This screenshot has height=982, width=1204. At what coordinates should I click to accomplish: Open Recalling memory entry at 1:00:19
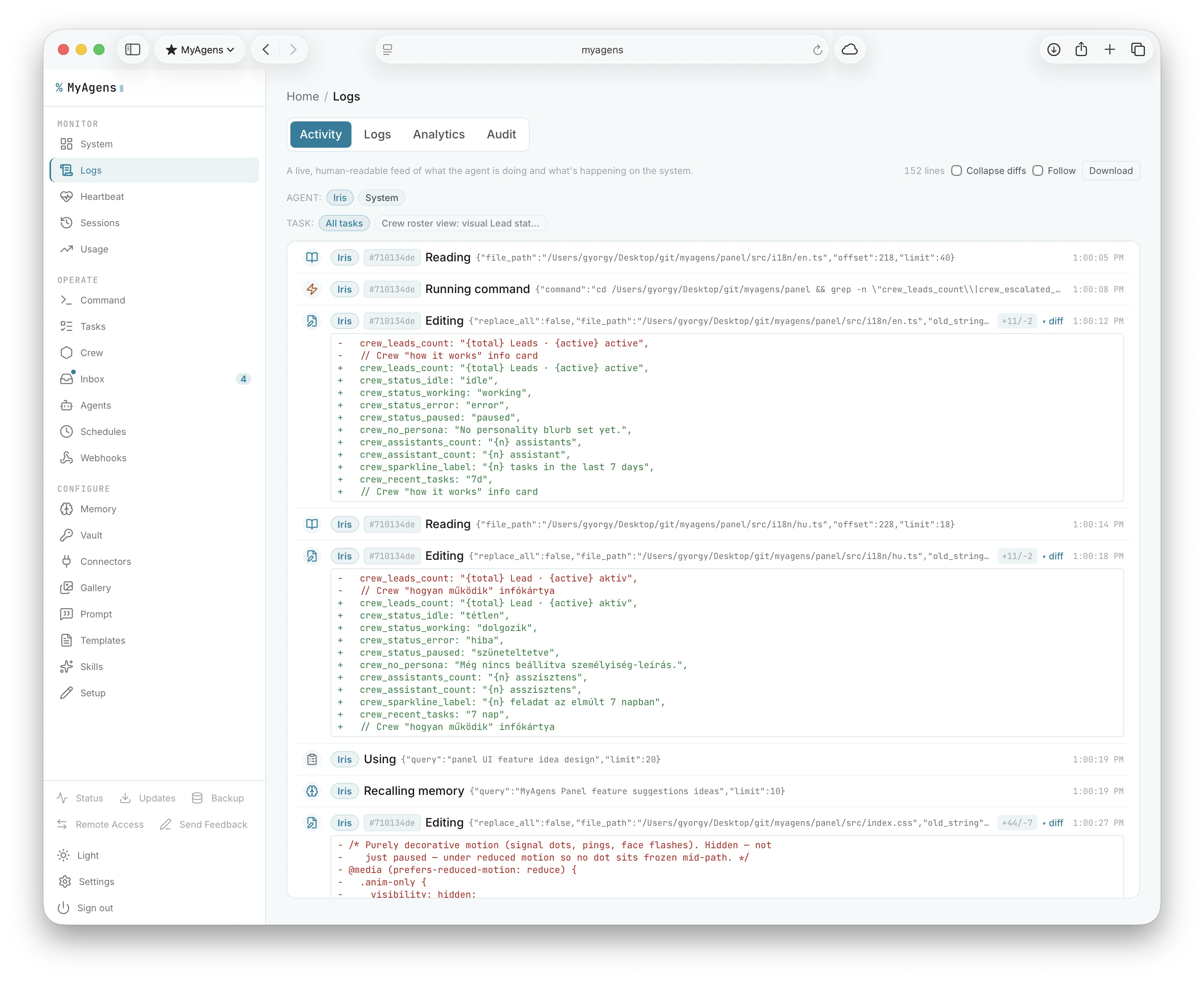click(713, 791)
